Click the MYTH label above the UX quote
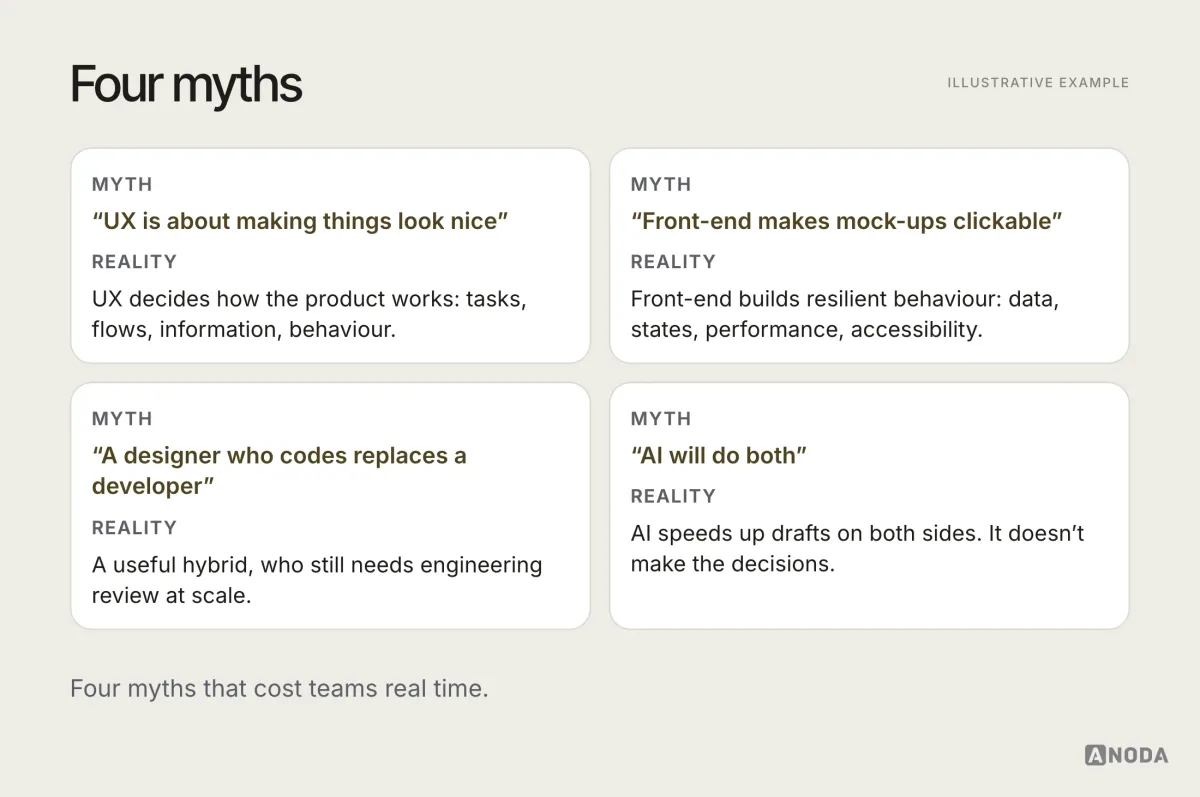 [122, 184]
